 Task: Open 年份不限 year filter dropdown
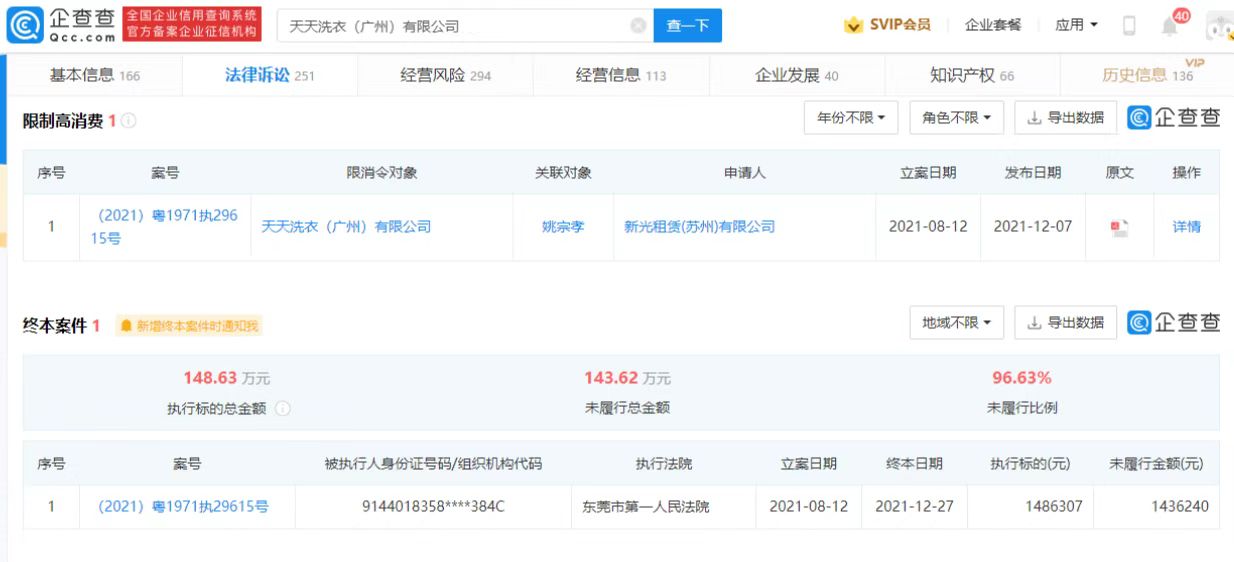851,118
